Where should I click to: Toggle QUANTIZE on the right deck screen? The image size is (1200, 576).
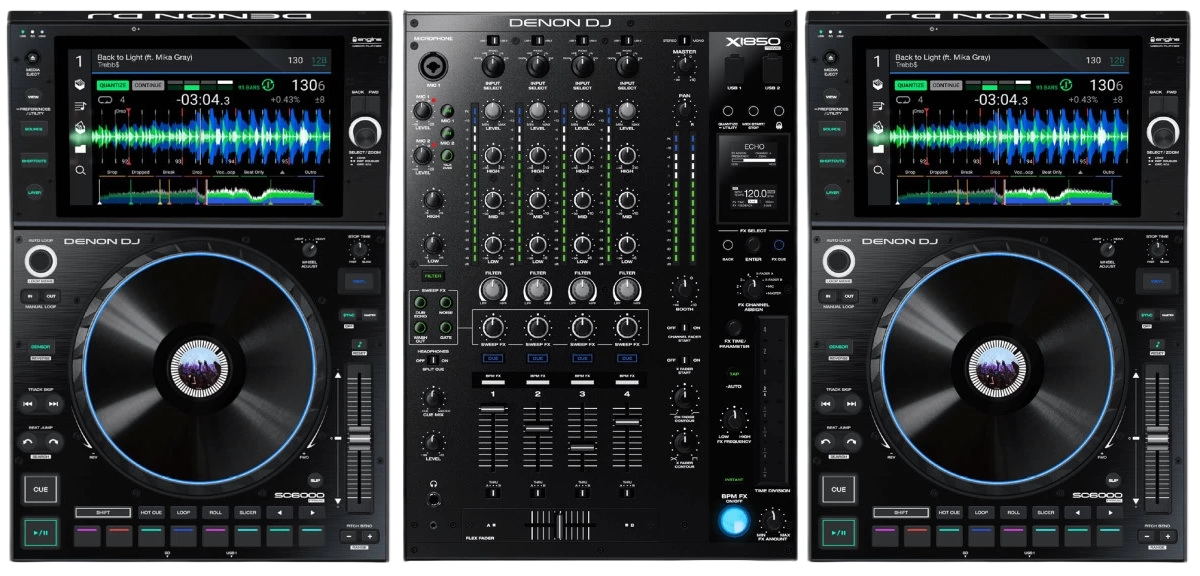coord(911,86)
